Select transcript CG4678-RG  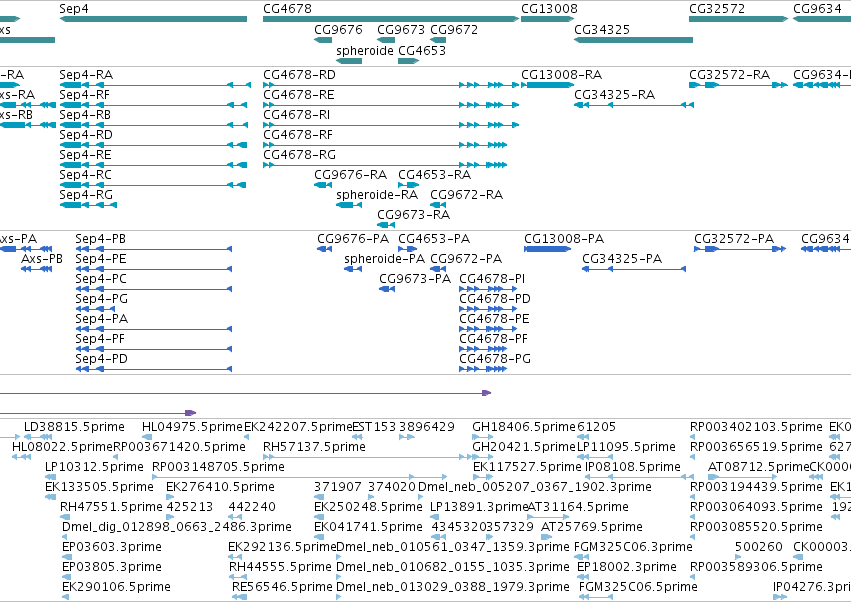coord(300,155)
